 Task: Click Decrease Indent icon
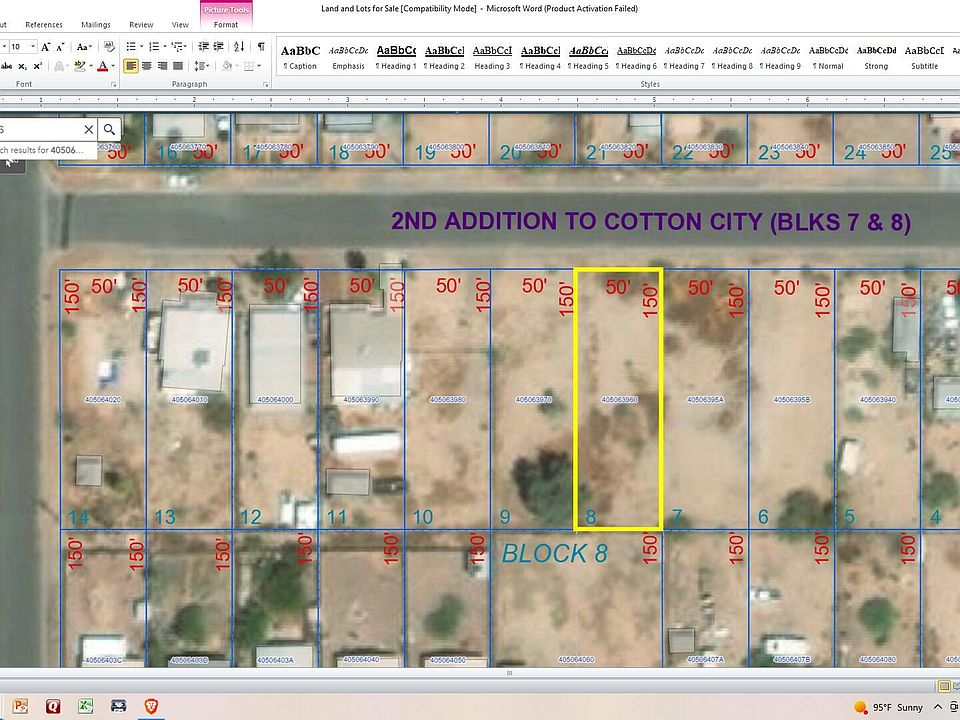pos(204,47)
